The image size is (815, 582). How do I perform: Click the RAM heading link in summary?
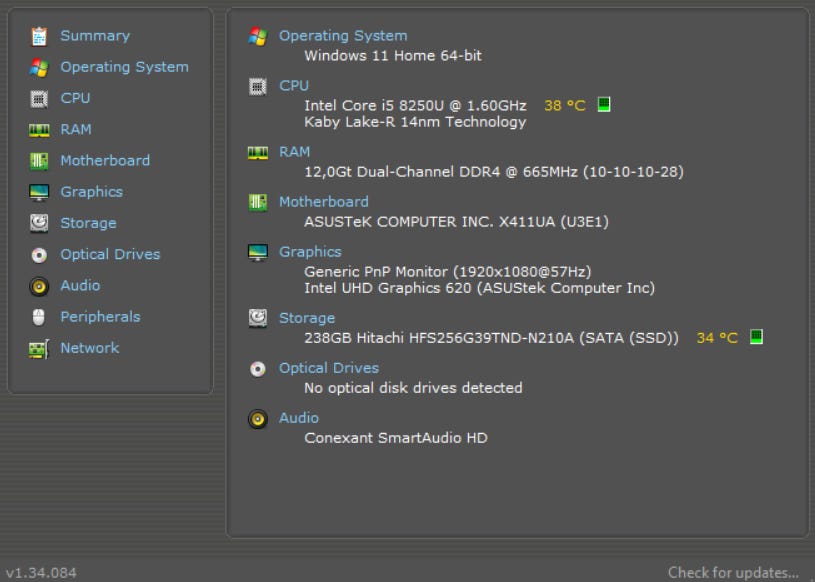pos(294,152)
